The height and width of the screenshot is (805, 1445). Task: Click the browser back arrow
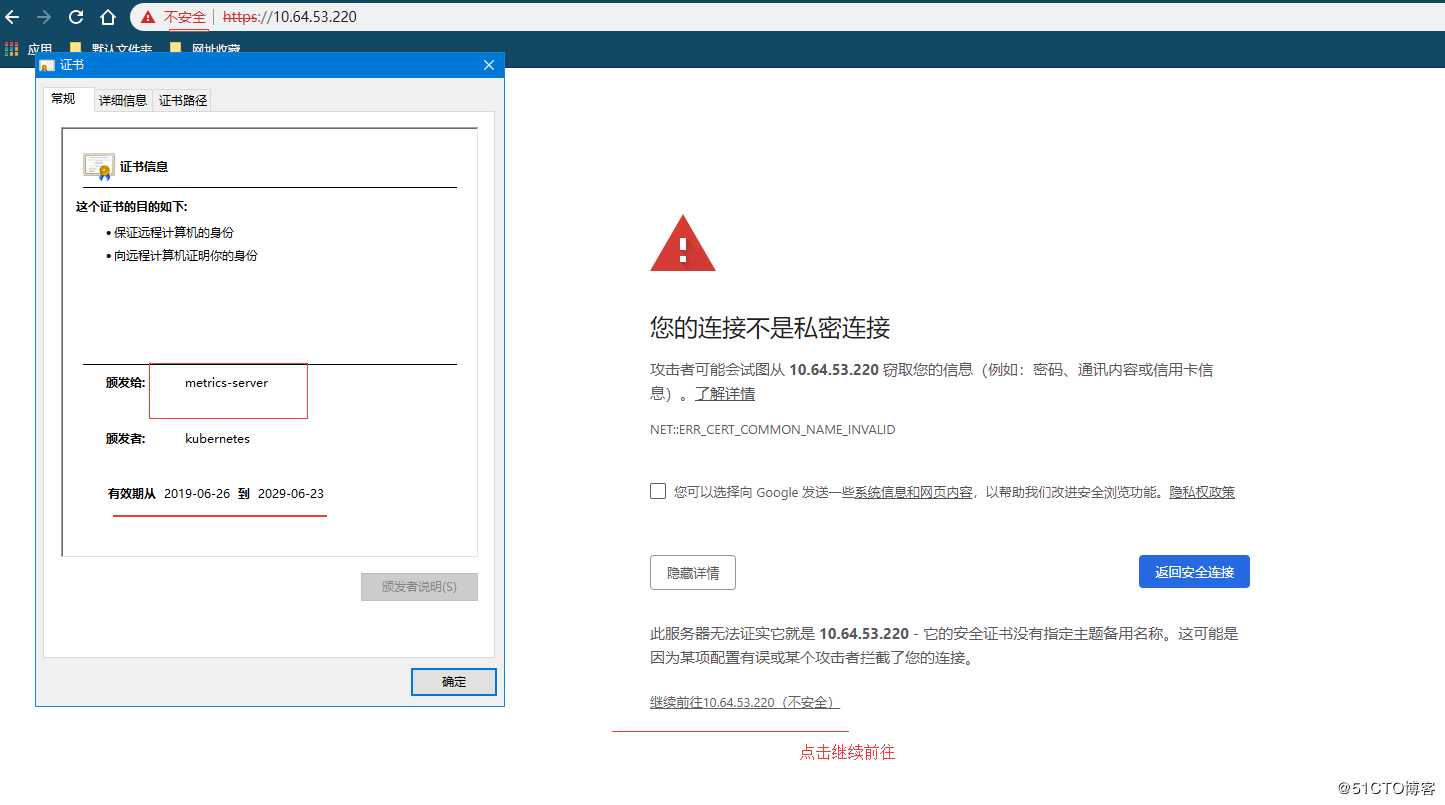point(12,17)
